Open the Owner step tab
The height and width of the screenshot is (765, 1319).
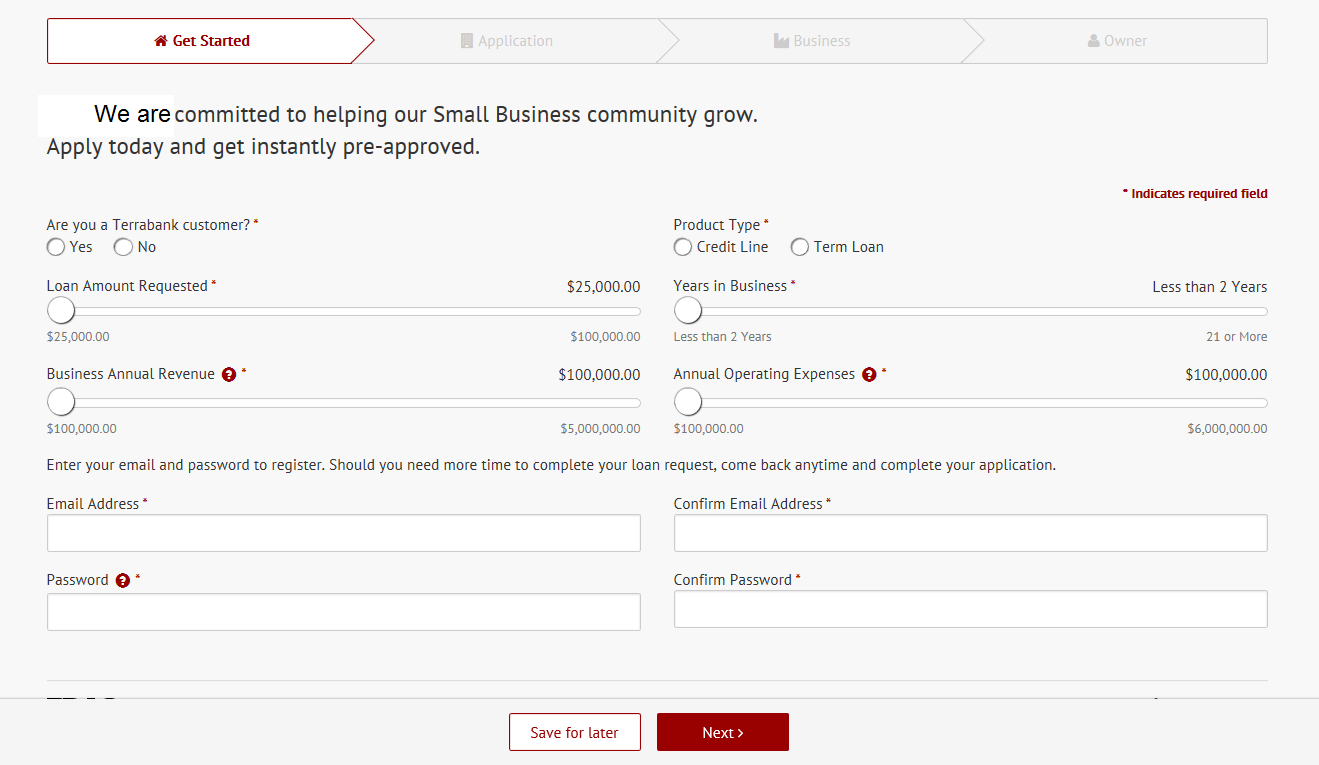tap(1117, 41)
